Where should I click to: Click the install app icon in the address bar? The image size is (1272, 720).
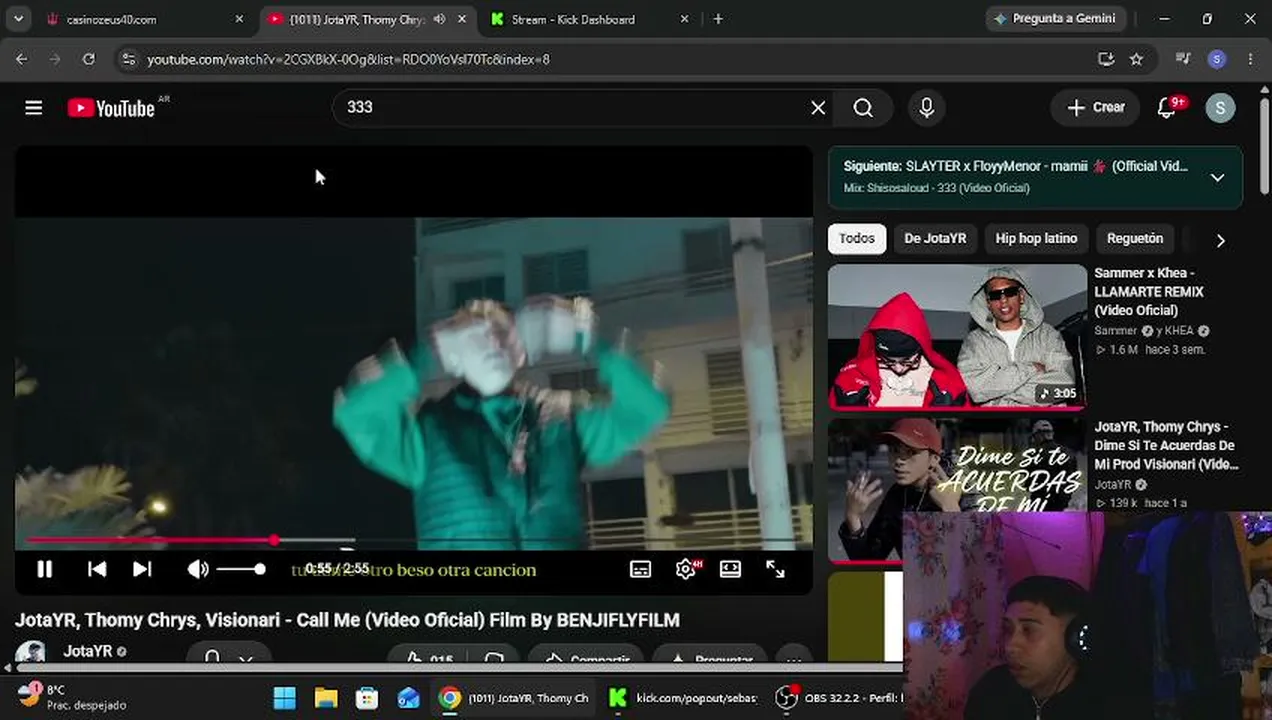[x=1105, y=59]
